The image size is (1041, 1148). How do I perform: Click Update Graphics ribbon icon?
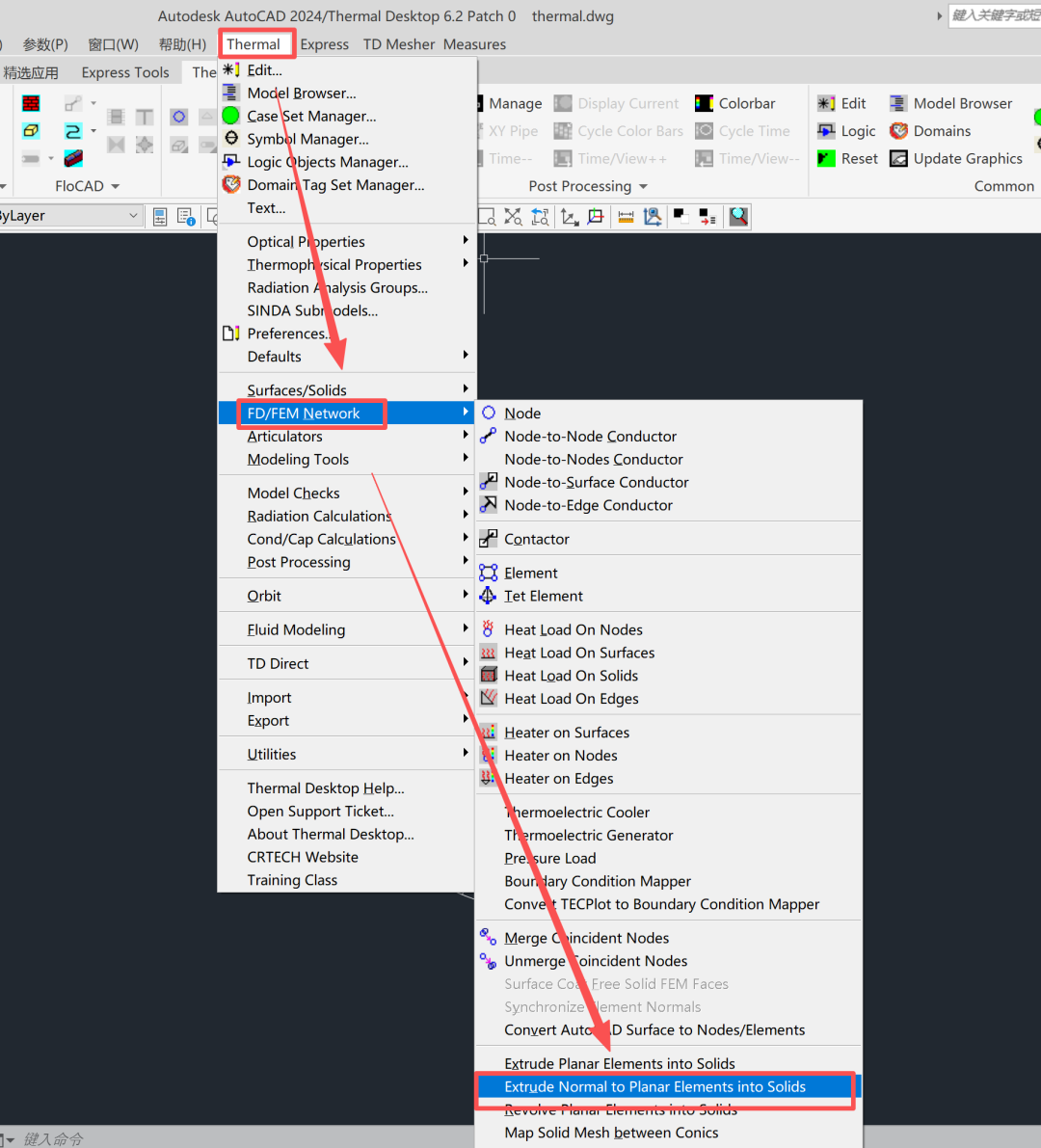[898, 158]
